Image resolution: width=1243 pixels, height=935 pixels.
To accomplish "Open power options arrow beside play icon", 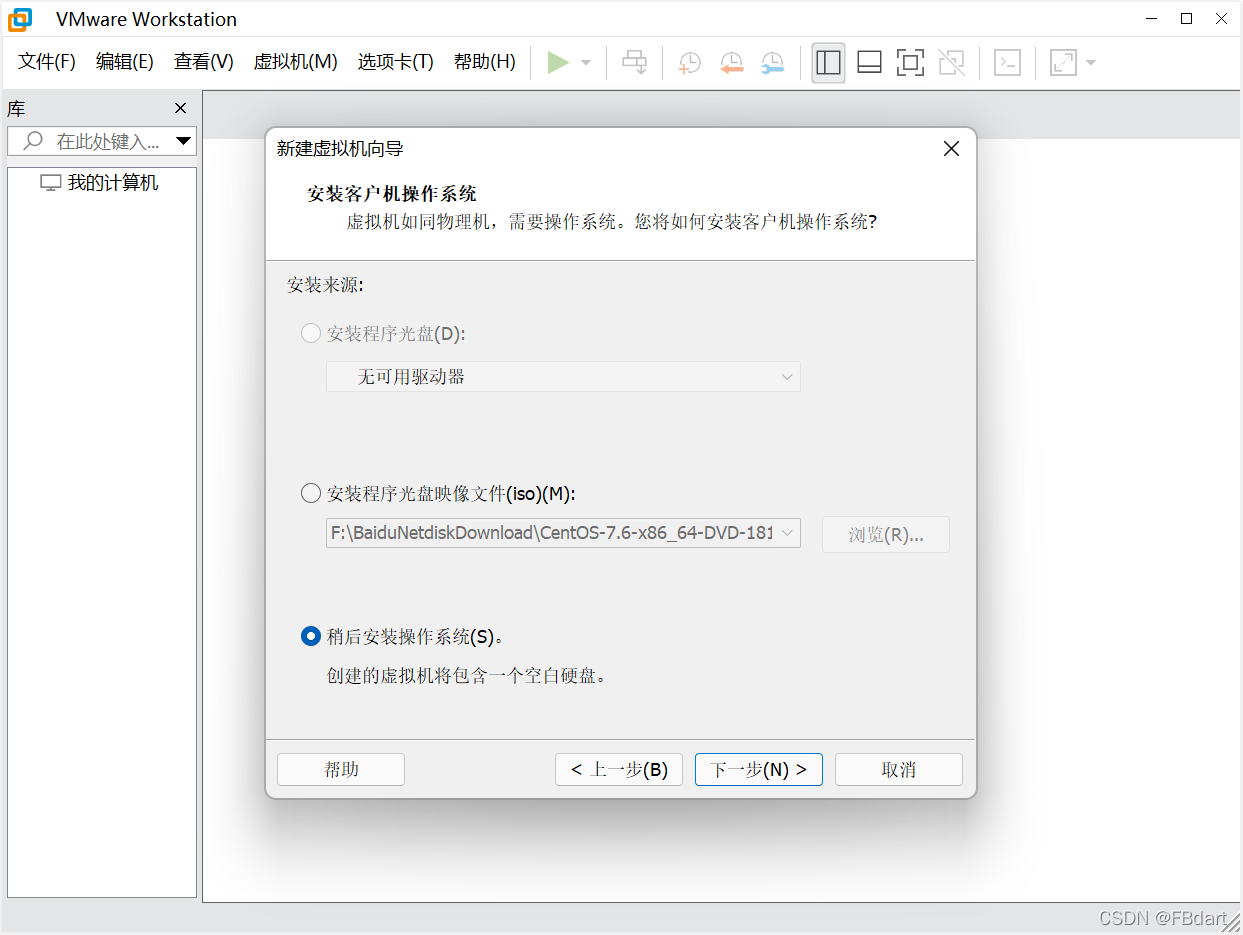I will click(x=586, y=62).
